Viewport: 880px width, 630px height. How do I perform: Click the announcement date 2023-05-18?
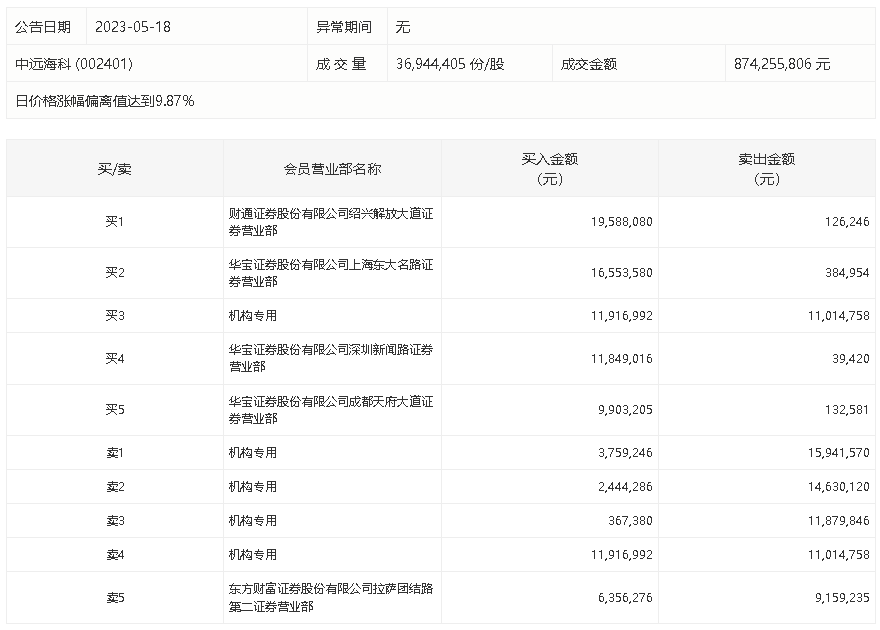[x=133, y=27]
